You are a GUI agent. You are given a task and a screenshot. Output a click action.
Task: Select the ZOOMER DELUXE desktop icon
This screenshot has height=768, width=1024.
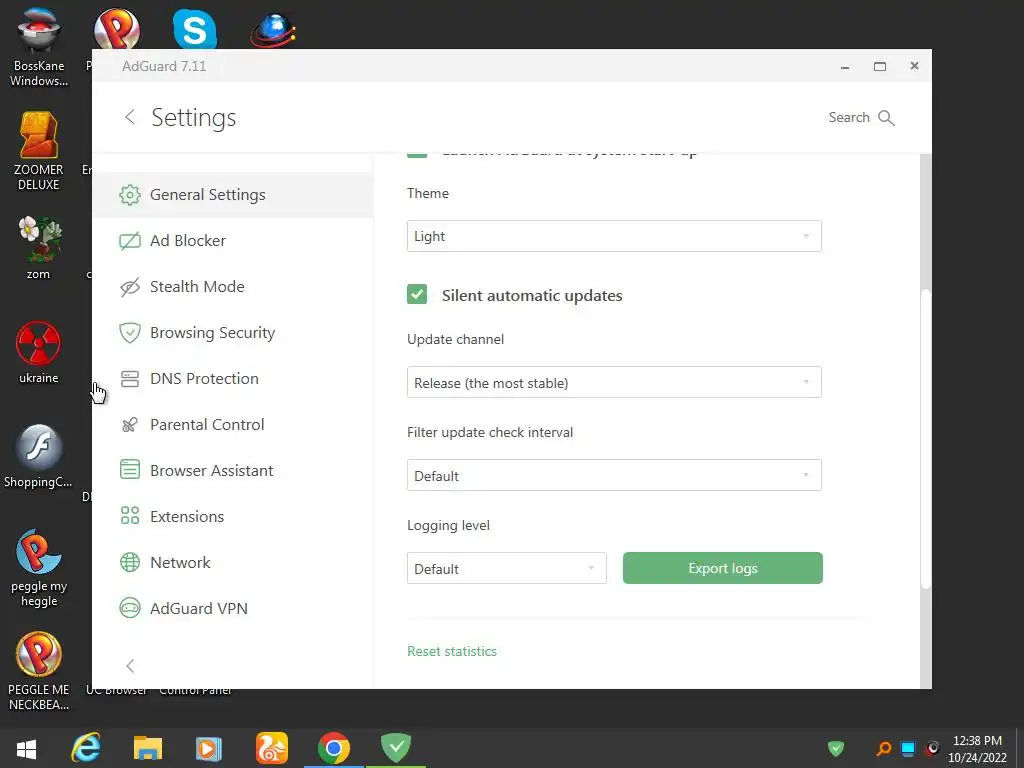point(39,151)
